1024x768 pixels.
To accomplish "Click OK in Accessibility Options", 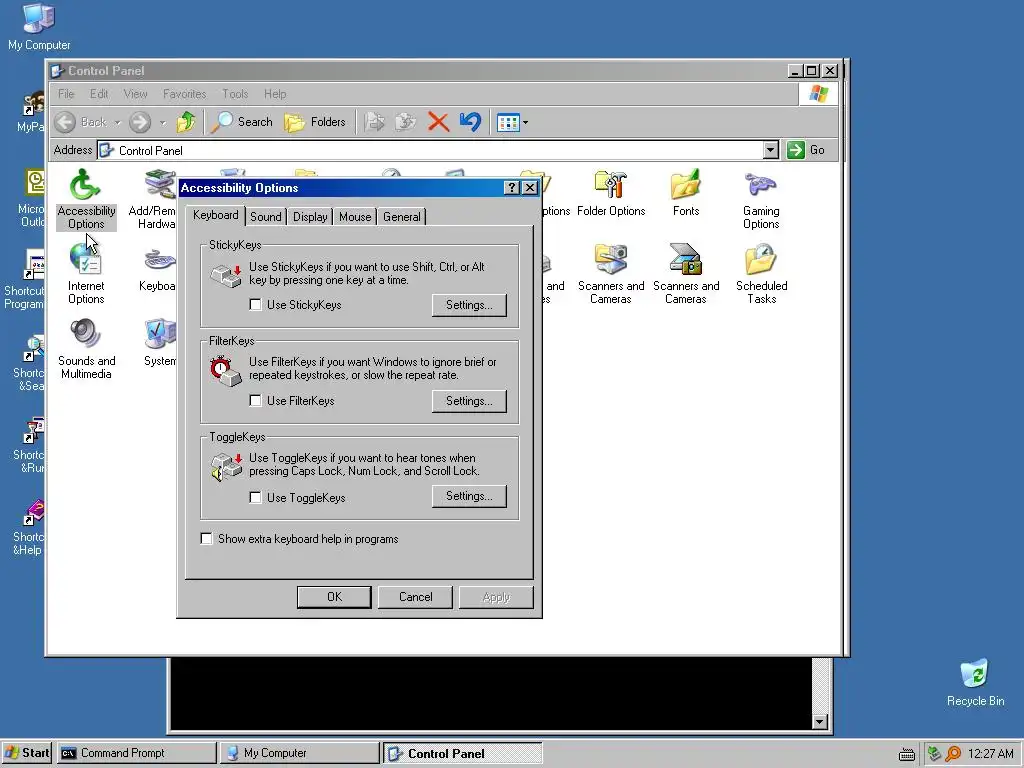I will click(334, 597).
